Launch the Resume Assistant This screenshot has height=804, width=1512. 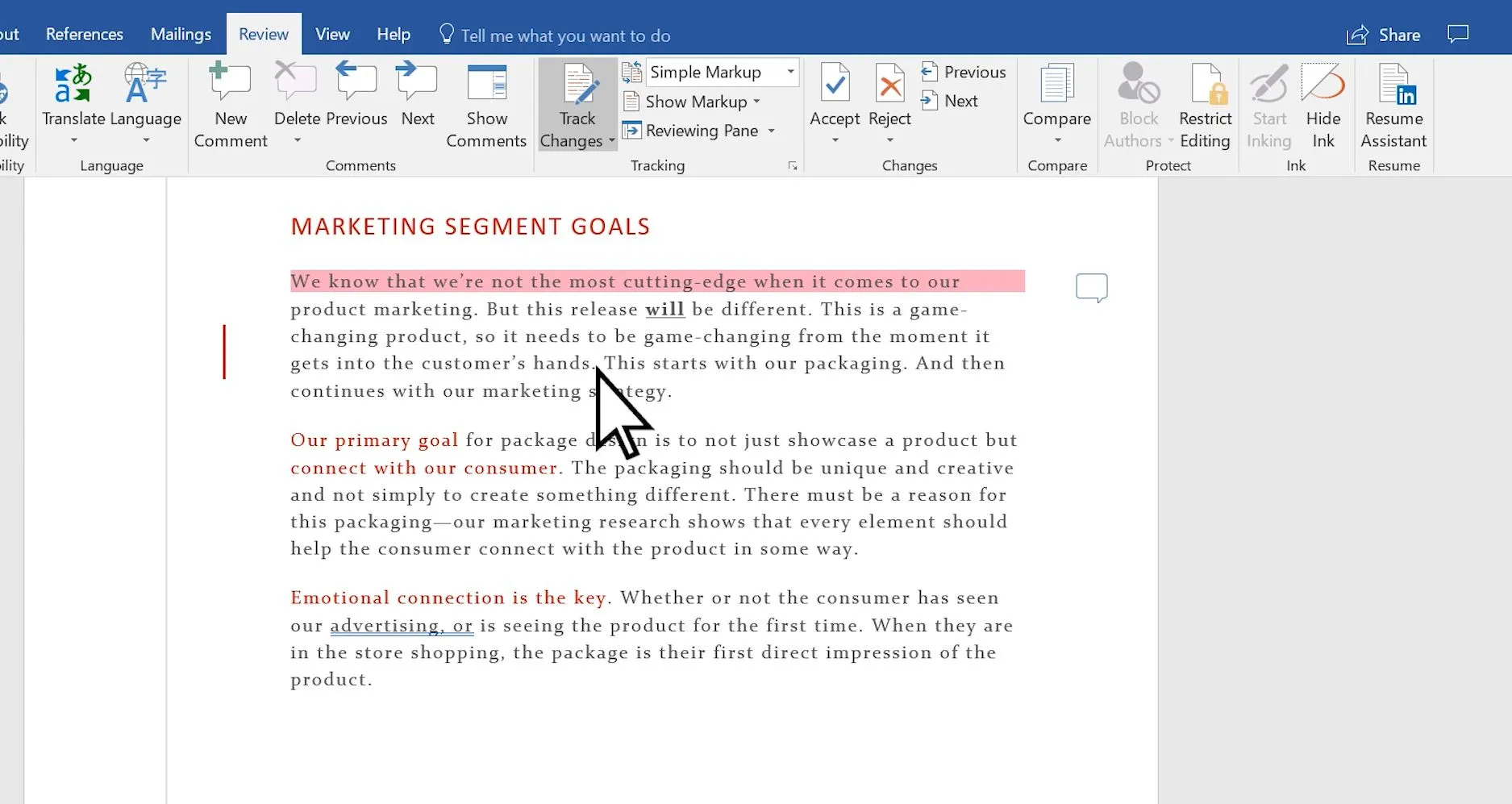1393,105
